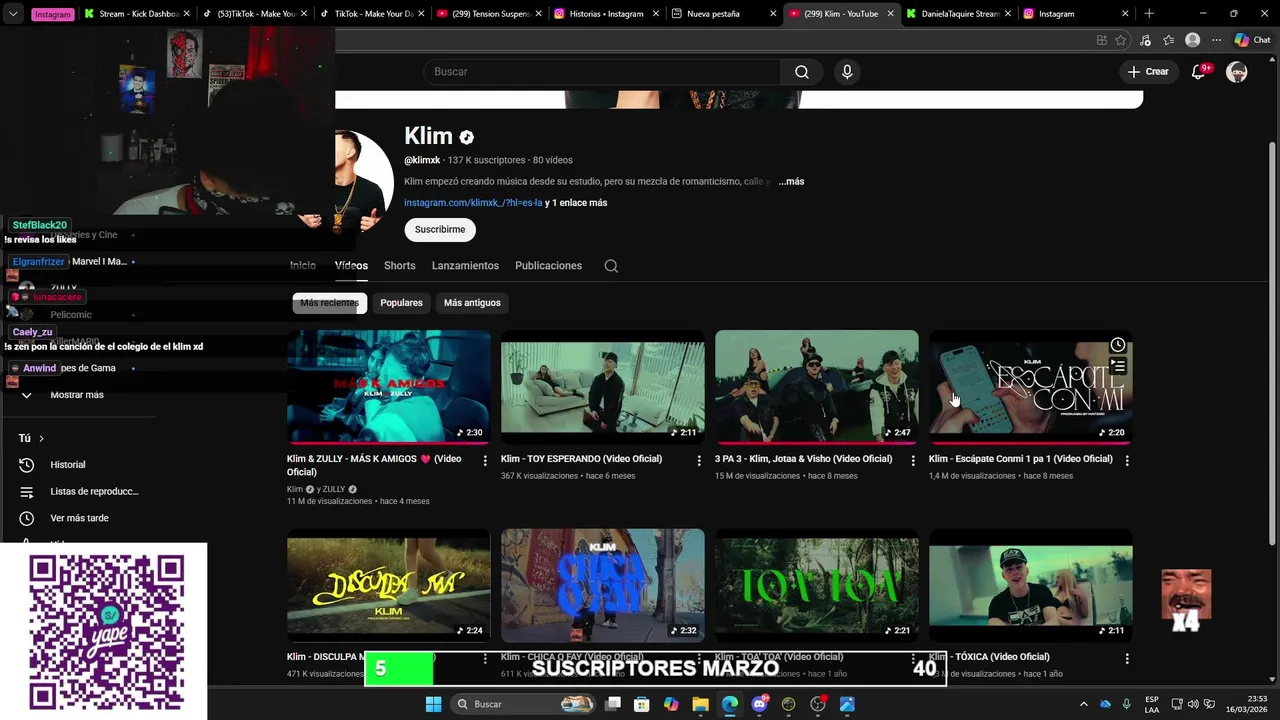The width and height of the screenshot is (1280, 720).
Task: Open Listas de reproducción in sidebar
Action: (x=94, y=492)
